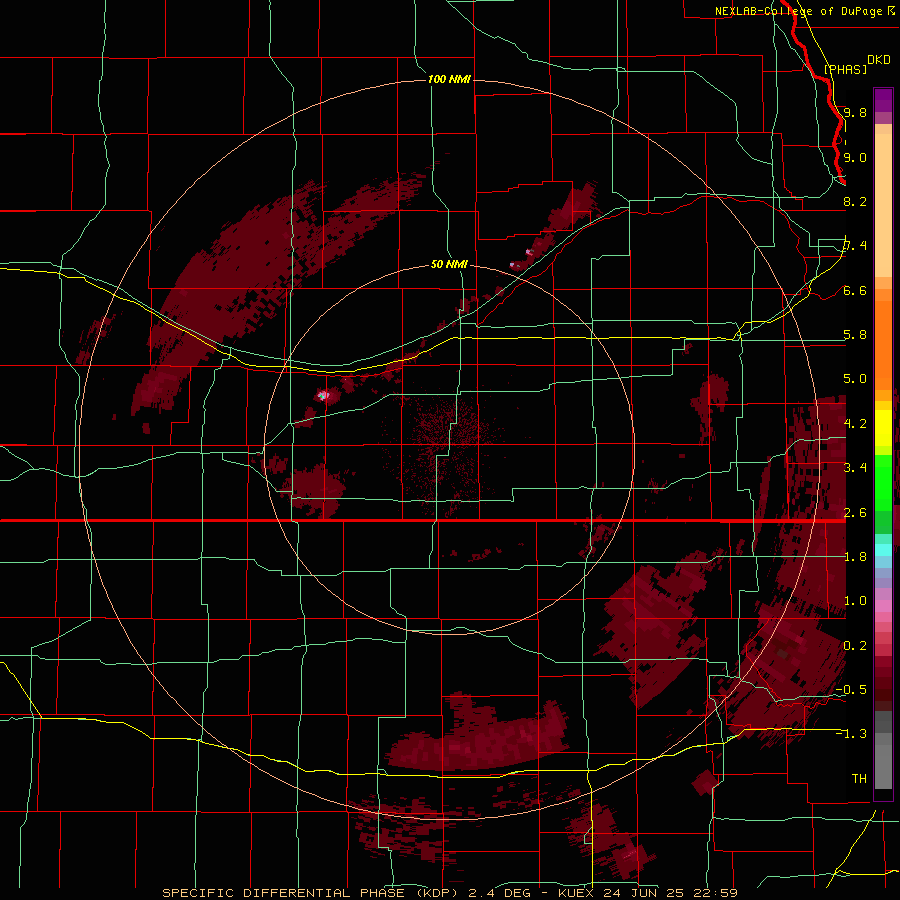Click the cyan segment of the color bar

point(883,550)
